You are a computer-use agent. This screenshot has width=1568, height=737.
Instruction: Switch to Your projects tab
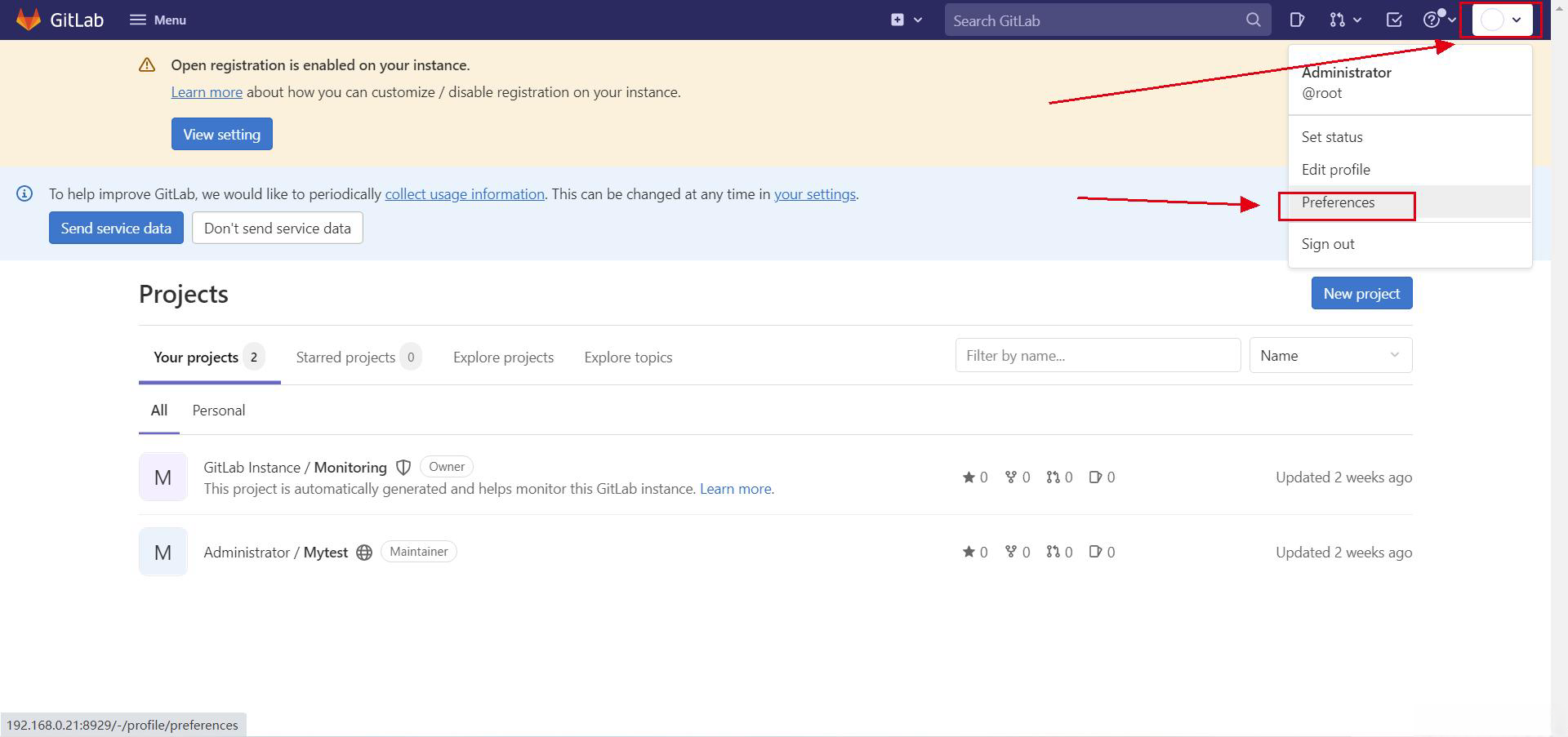209,357
